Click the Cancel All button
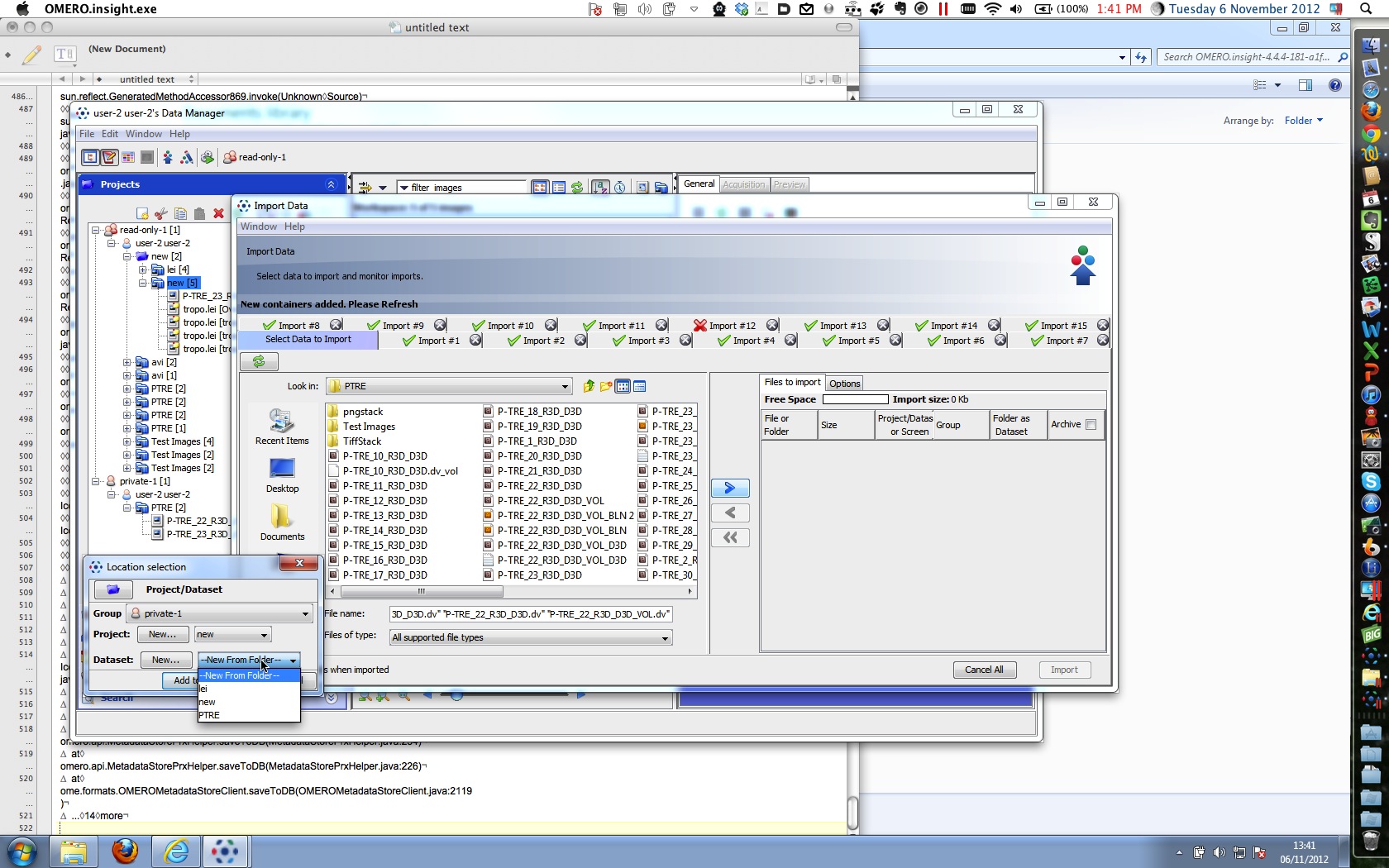This screenshot has height=868, width=1389. 984,670
